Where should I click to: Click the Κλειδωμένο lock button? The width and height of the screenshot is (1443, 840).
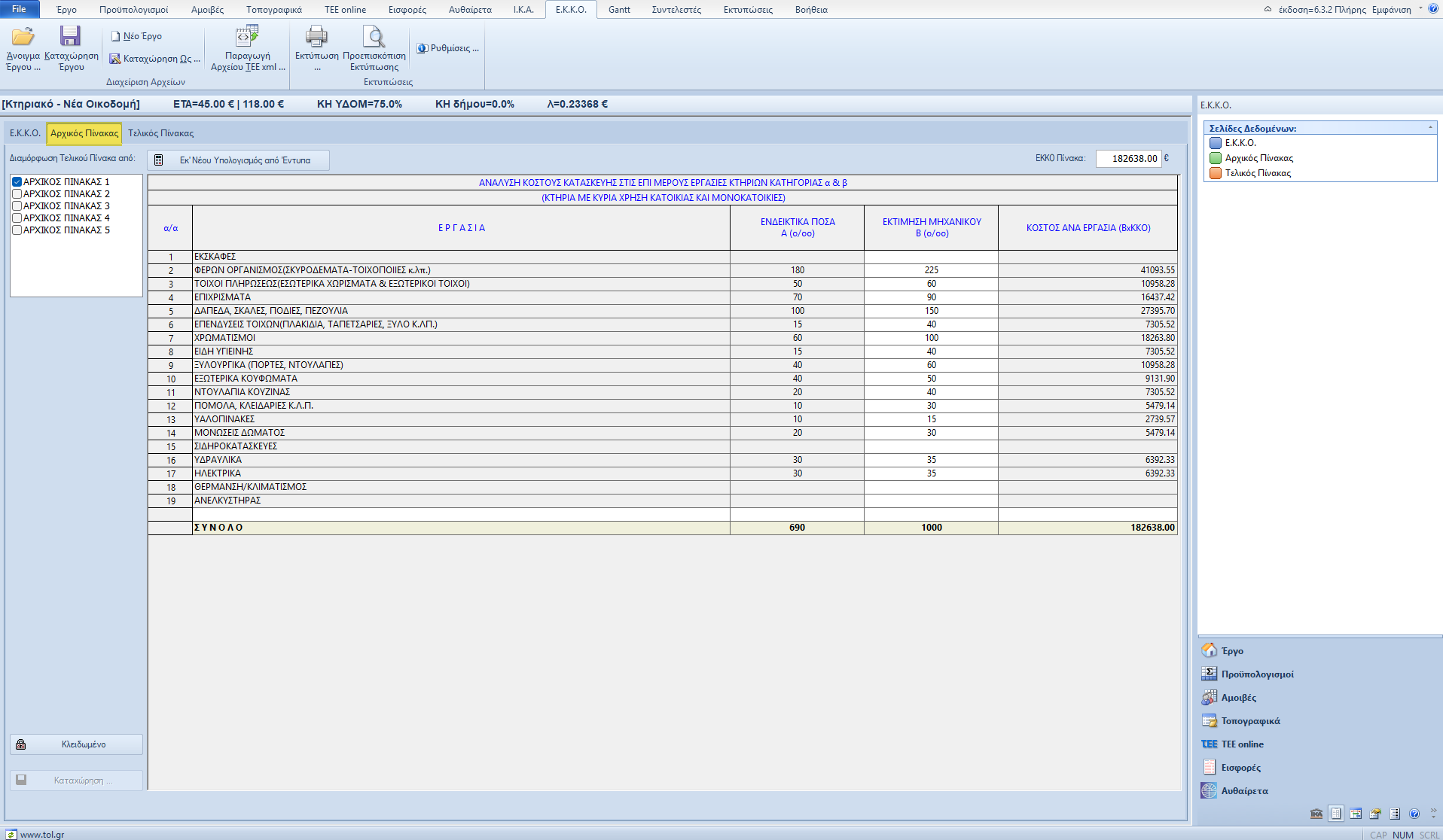76,744
